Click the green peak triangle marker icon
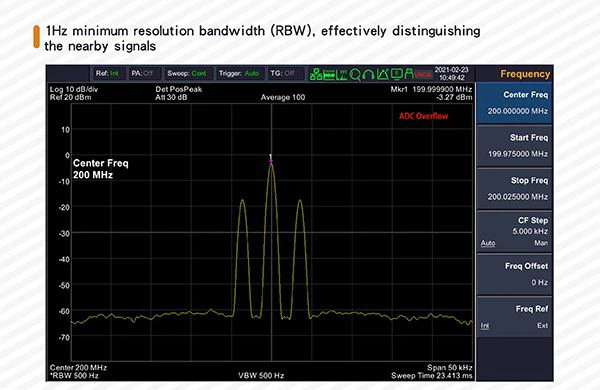 pyautogui.click(x=383, y=74)
